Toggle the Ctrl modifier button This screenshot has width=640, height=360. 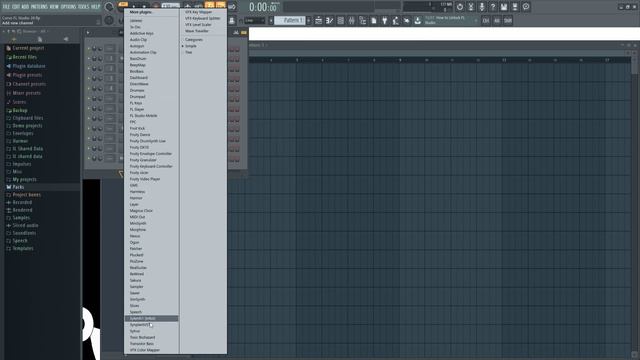[x=486, y=20]
